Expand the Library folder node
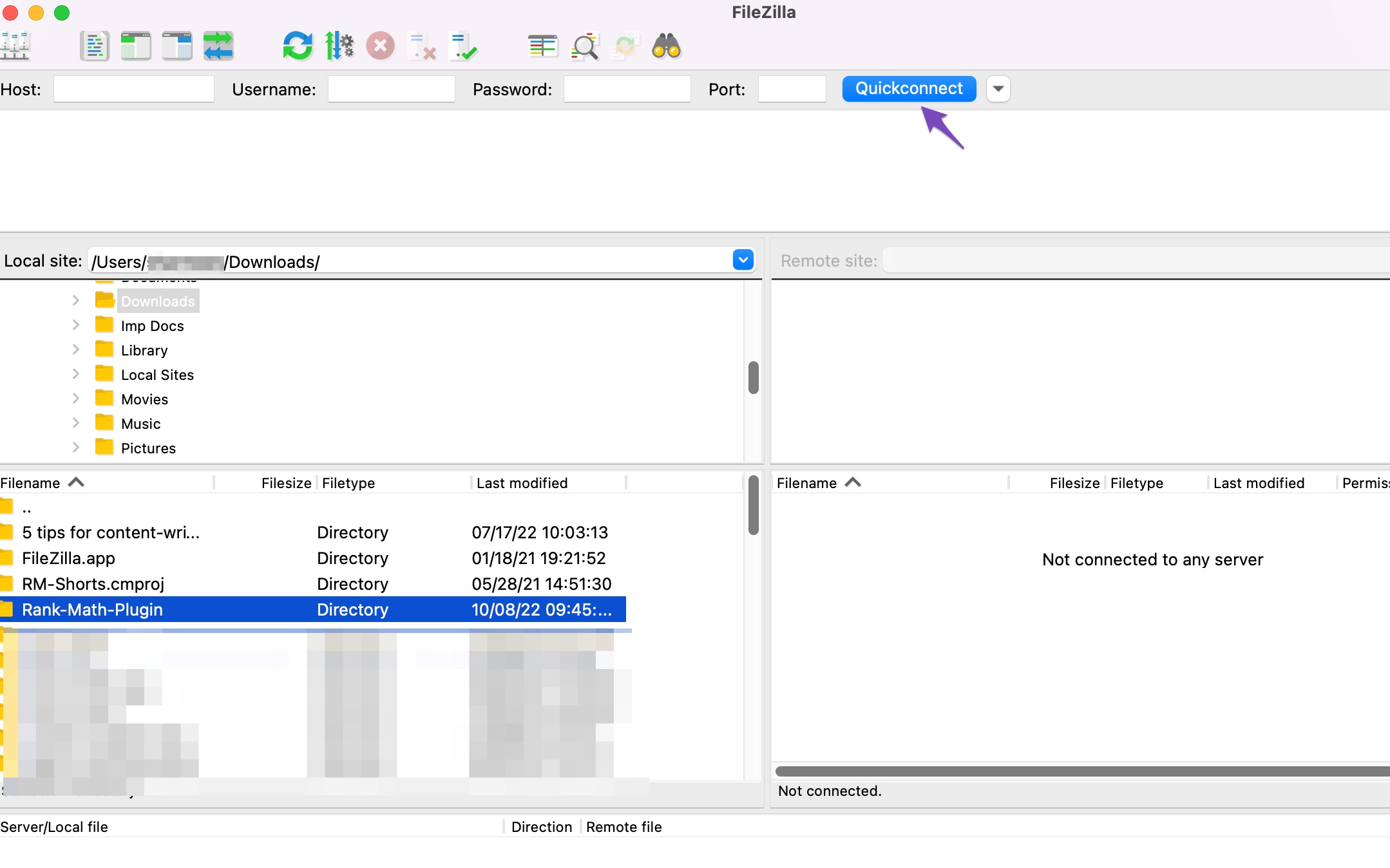This screenshot has width=1390, height=868. [x=76, y=350]
